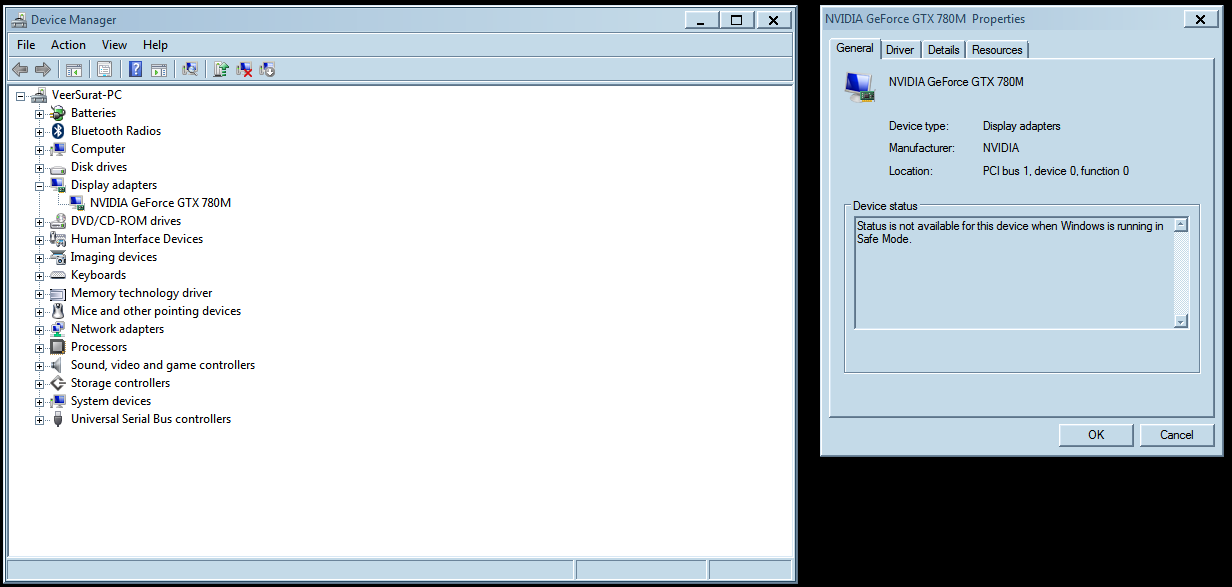Click the large GTX 780M icon in Properties
Image resolution: width=1232 pixels, height=587 pixels.
(x=860, y=86)
